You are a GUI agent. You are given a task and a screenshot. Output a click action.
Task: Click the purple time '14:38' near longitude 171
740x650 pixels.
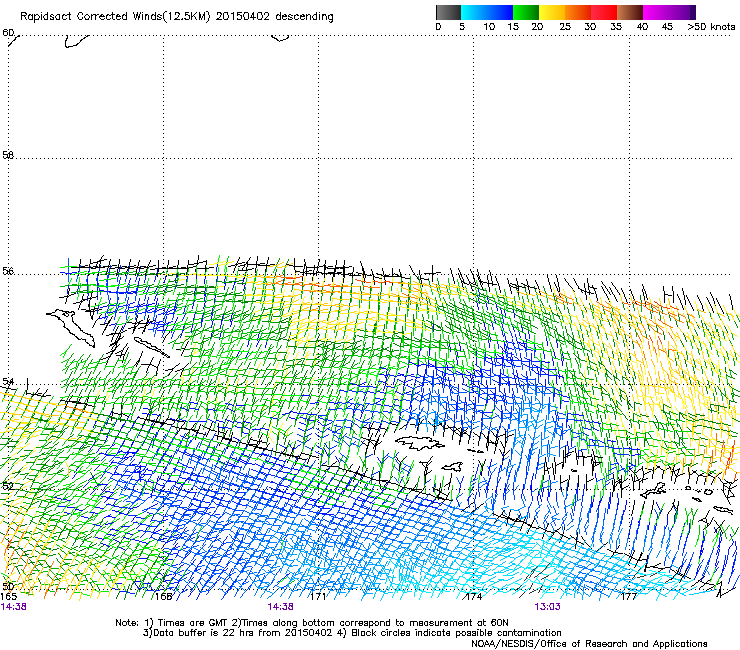280,607
